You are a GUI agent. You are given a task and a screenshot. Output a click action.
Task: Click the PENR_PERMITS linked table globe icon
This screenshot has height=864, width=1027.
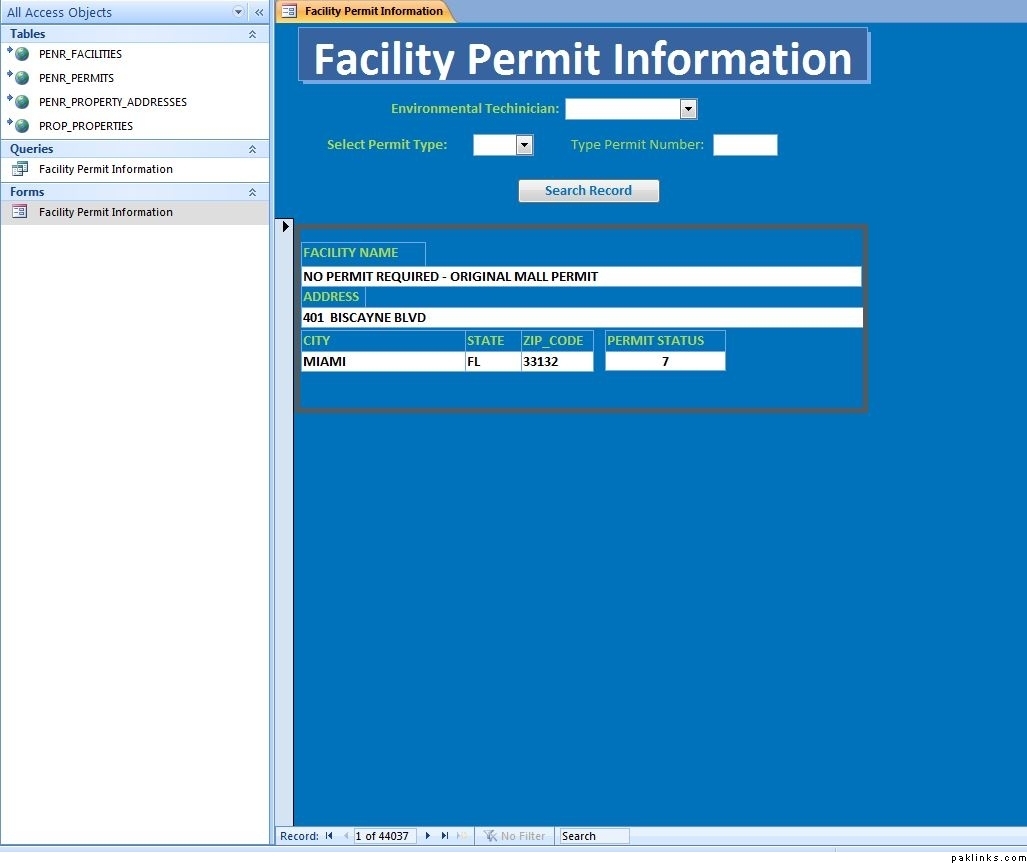[20, 78]
